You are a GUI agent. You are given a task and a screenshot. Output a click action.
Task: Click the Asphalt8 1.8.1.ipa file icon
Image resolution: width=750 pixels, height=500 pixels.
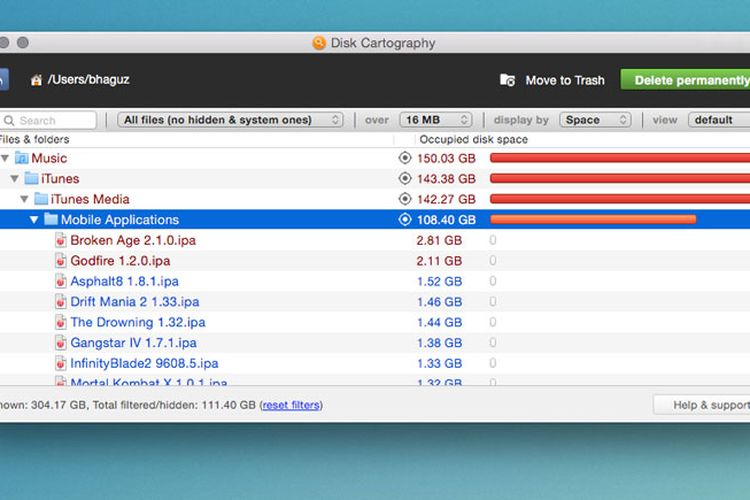click(x=60, y=281)
